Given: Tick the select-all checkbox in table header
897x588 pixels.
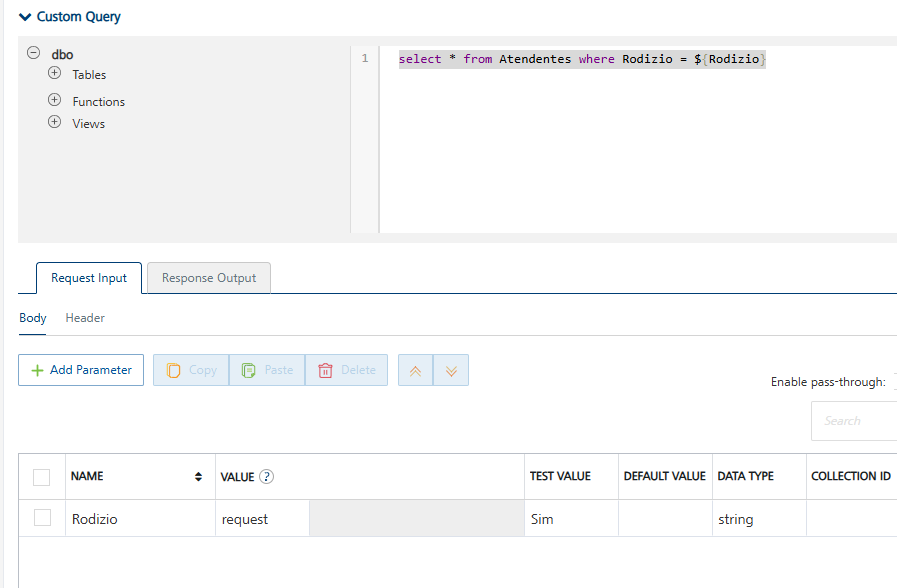Looking at the screenshot, I should click(x=42, y=477).
